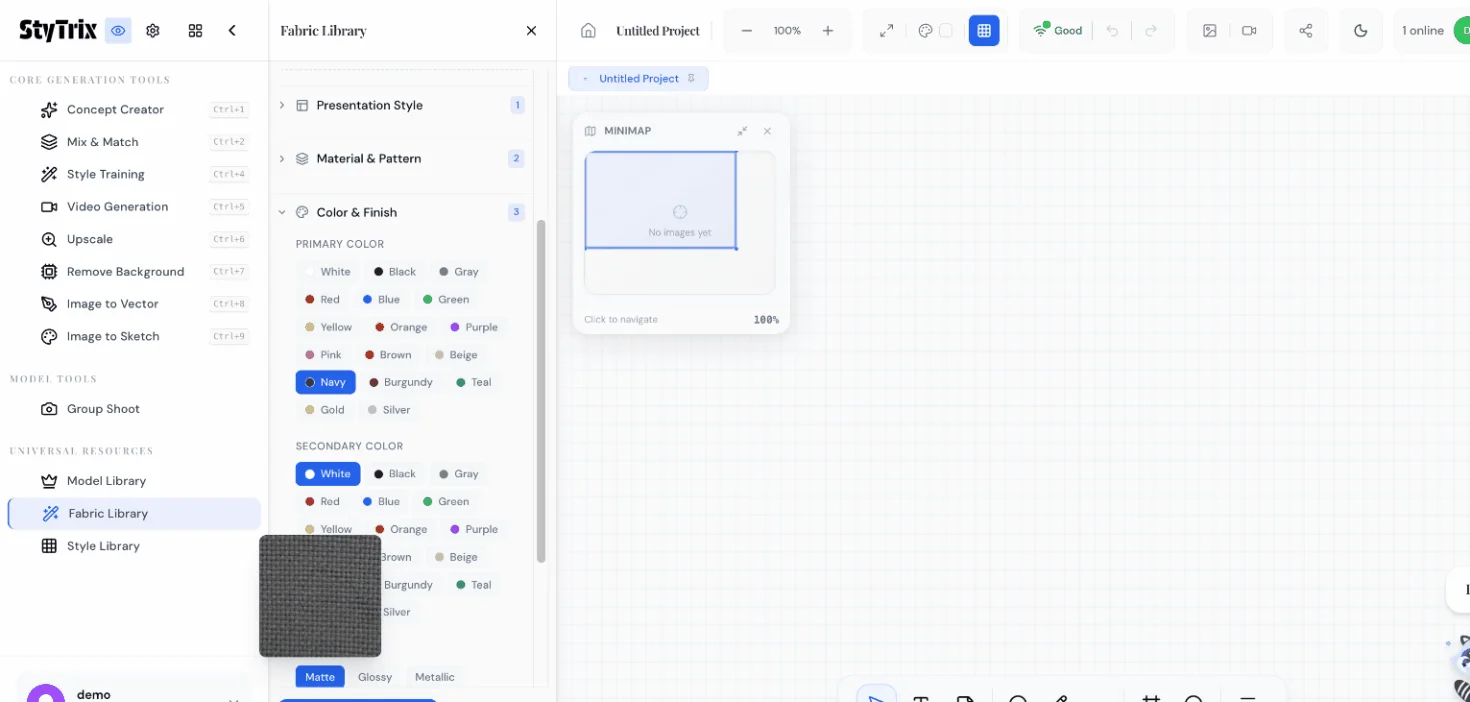The width and height of the screenshot is (1470, 702).
Task: Select the Glossy finish option
Action: [375, 677]
